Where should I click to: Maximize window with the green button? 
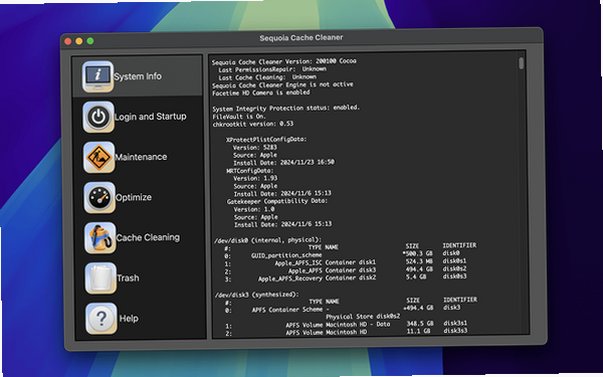click(x=90, y=41)
